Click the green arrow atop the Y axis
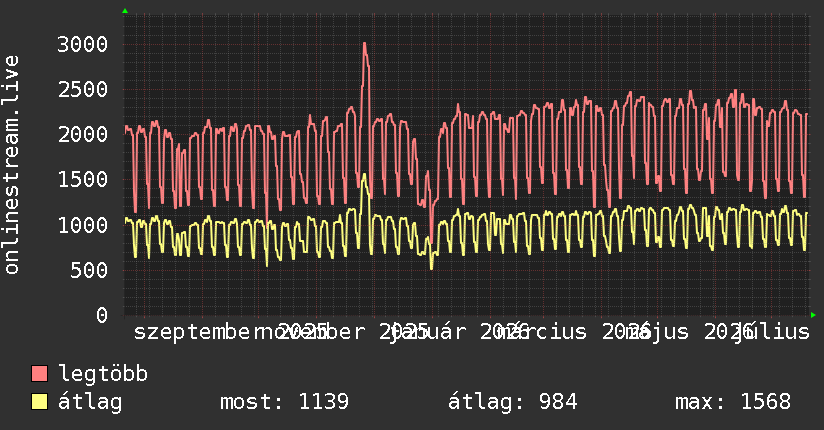Viewport: 824px width, 430px height. [125, 11]
